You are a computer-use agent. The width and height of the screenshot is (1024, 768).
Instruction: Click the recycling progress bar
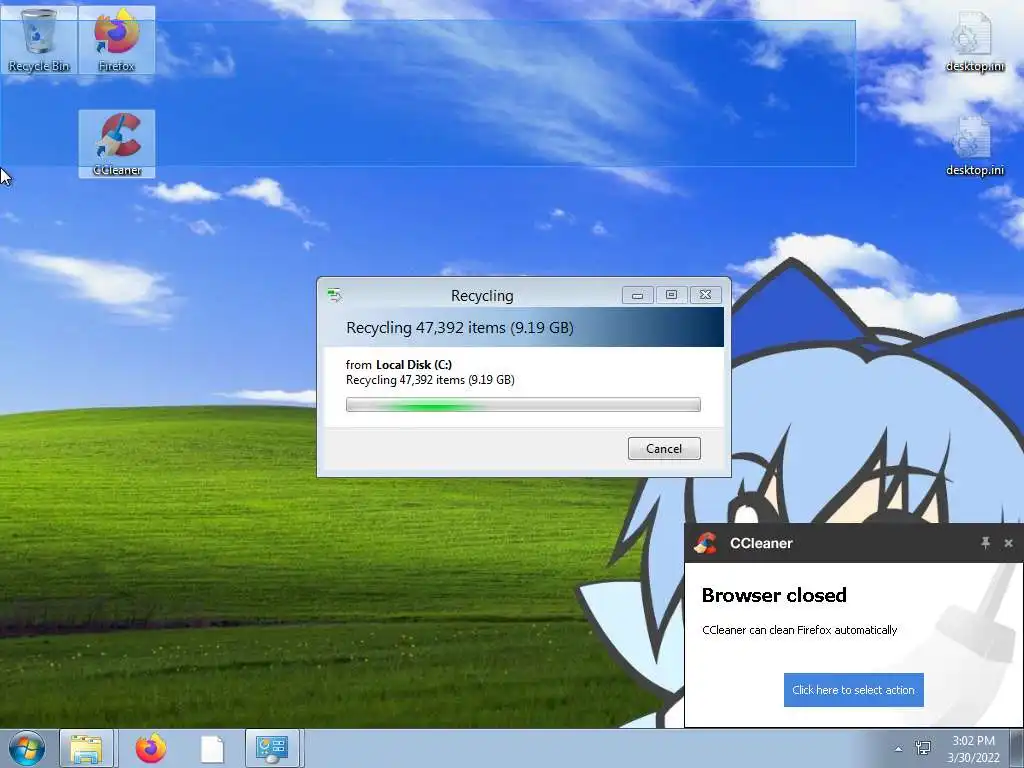coord(523,405)
